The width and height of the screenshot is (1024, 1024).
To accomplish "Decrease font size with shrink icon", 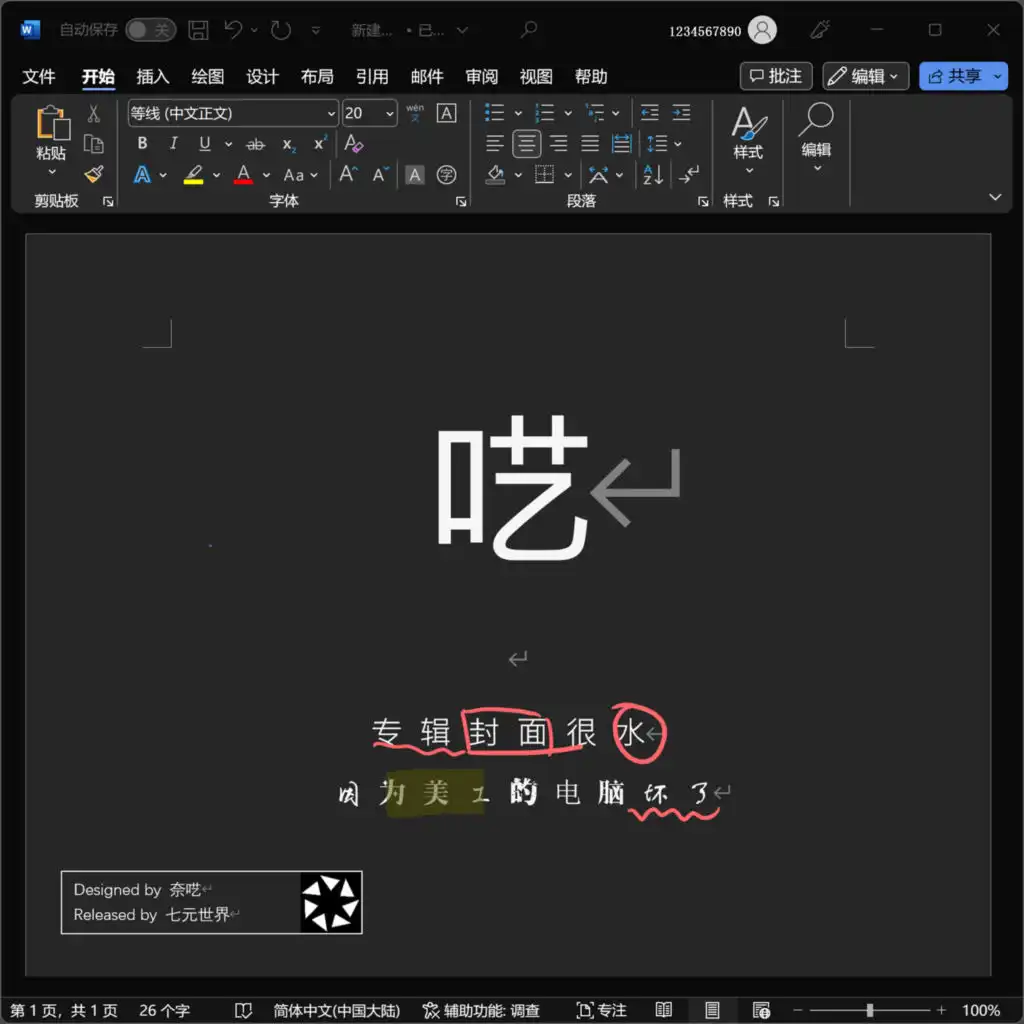I will coord(380,174).
